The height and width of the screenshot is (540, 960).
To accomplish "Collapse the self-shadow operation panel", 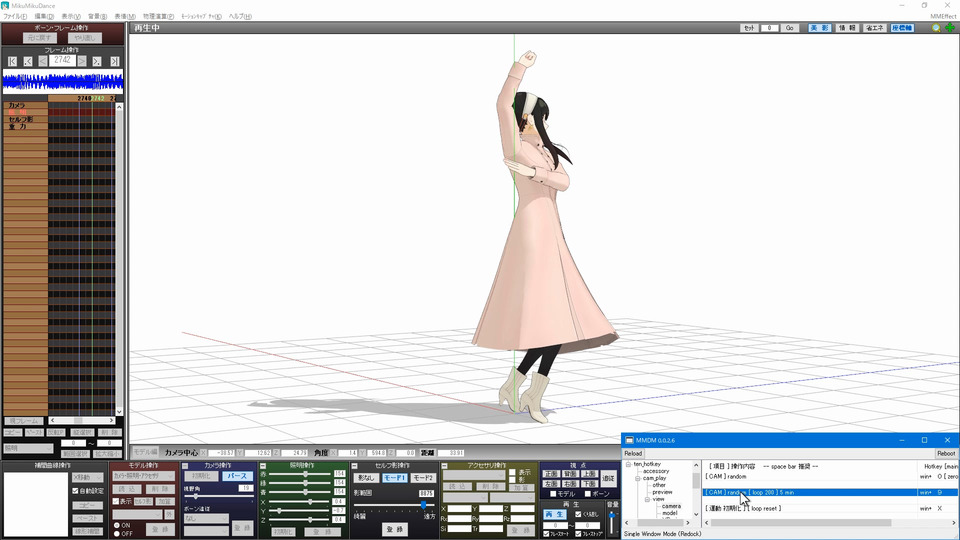I will [x=354, y=466].
